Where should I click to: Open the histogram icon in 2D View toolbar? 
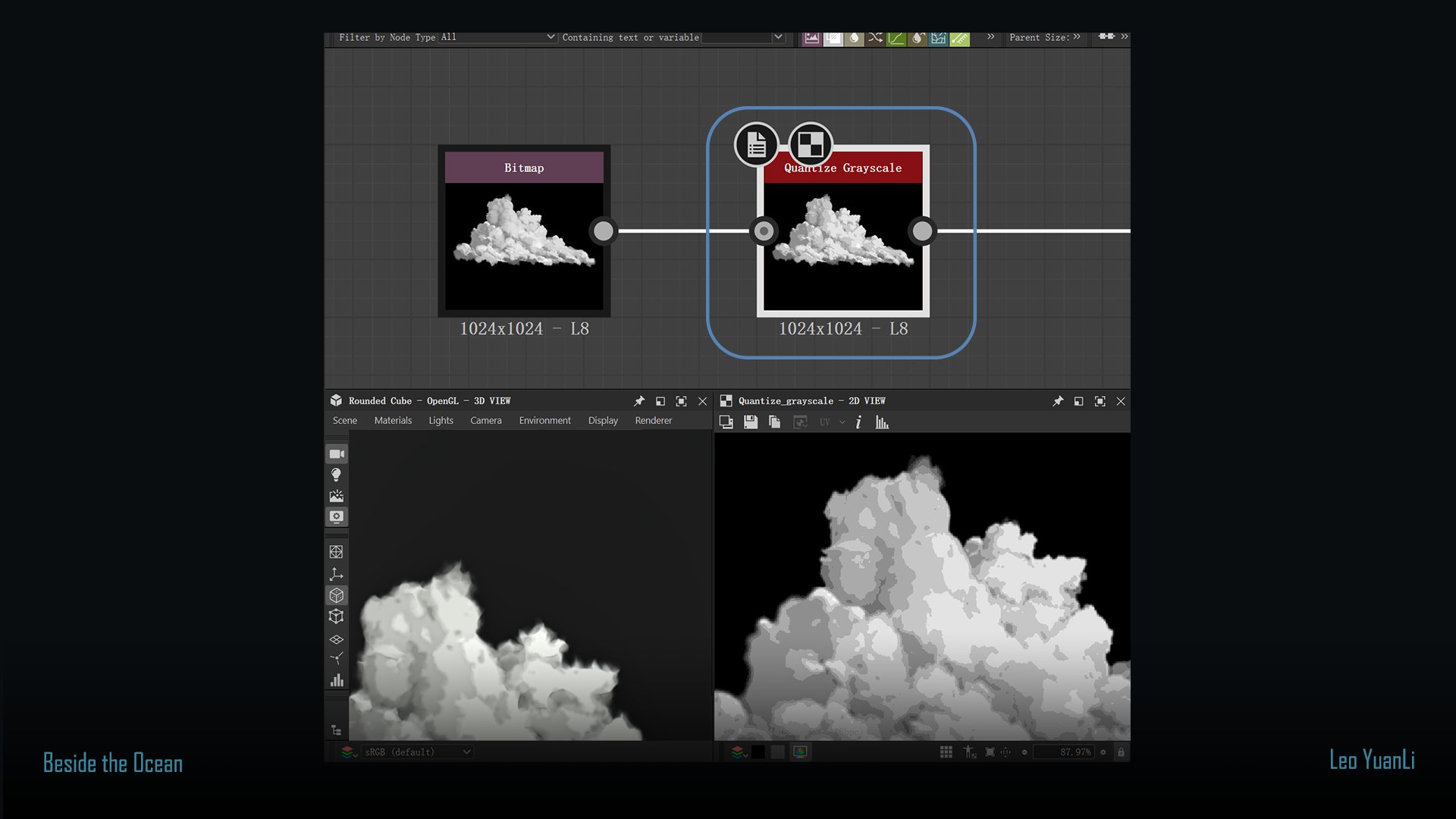[882, 422]
